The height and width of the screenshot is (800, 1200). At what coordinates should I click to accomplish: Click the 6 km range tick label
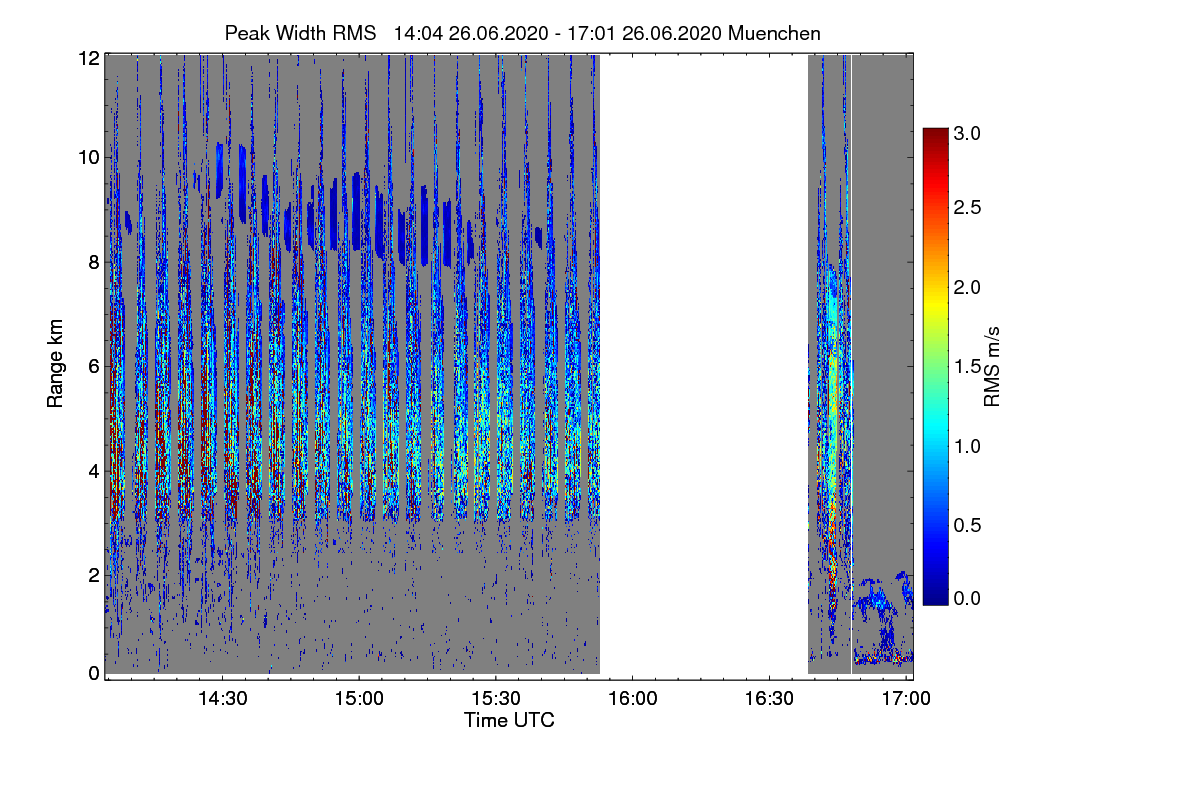(94, 366)
